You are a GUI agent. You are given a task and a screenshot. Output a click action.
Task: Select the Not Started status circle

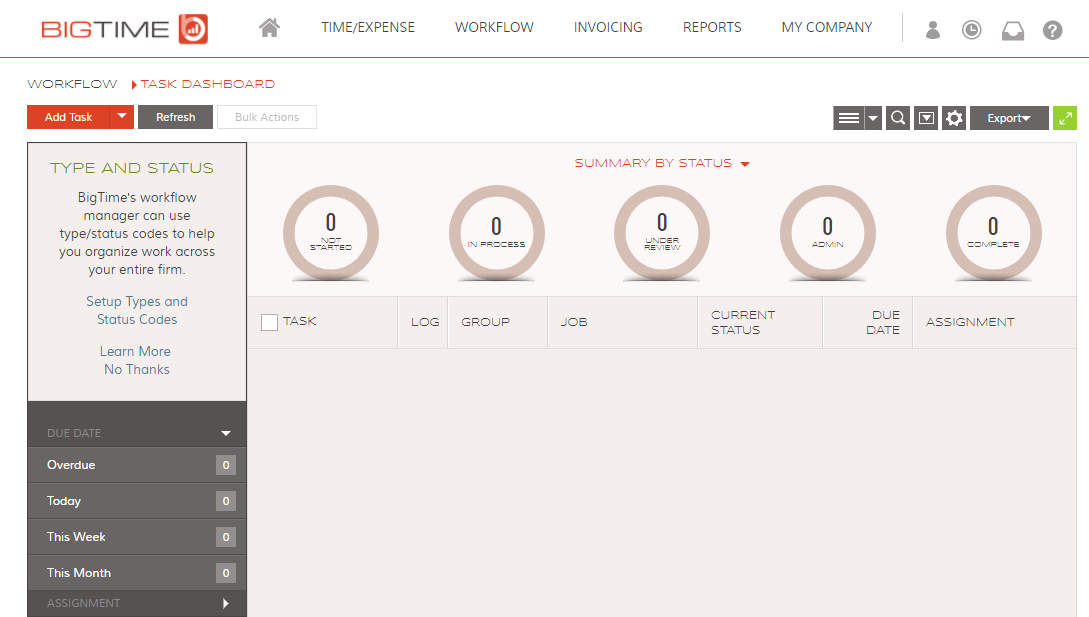tap(331, 233)
